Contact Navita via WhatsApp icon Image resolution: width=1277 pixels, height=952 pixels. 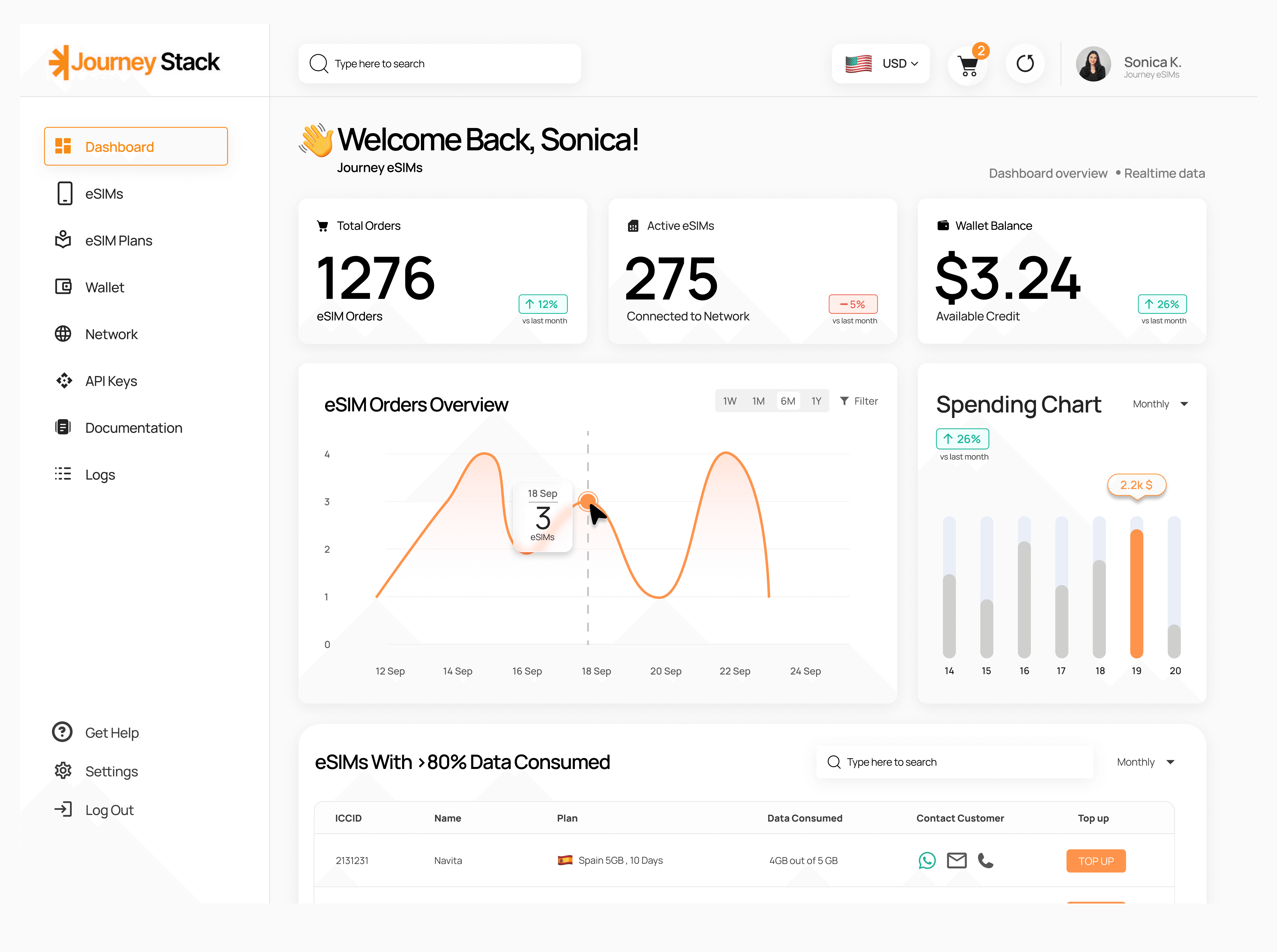coord(927,860)
